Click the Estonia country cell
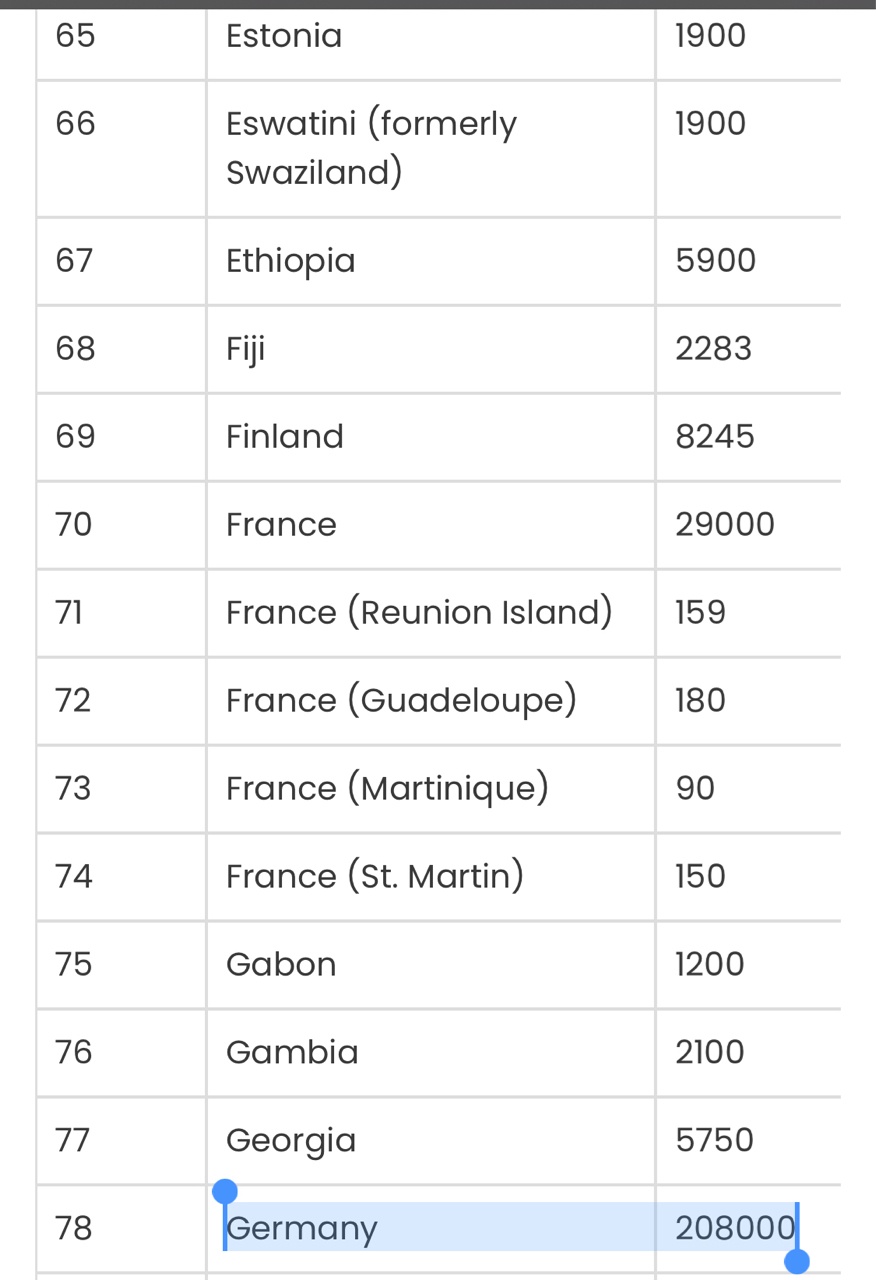 point(284,36)
